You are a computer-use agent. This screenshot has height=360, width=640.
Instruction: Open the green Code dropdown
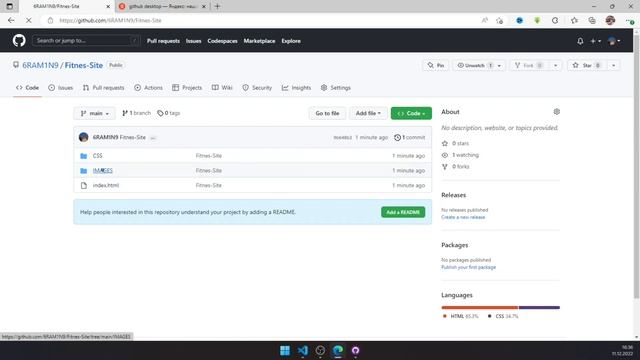(411, 113)
